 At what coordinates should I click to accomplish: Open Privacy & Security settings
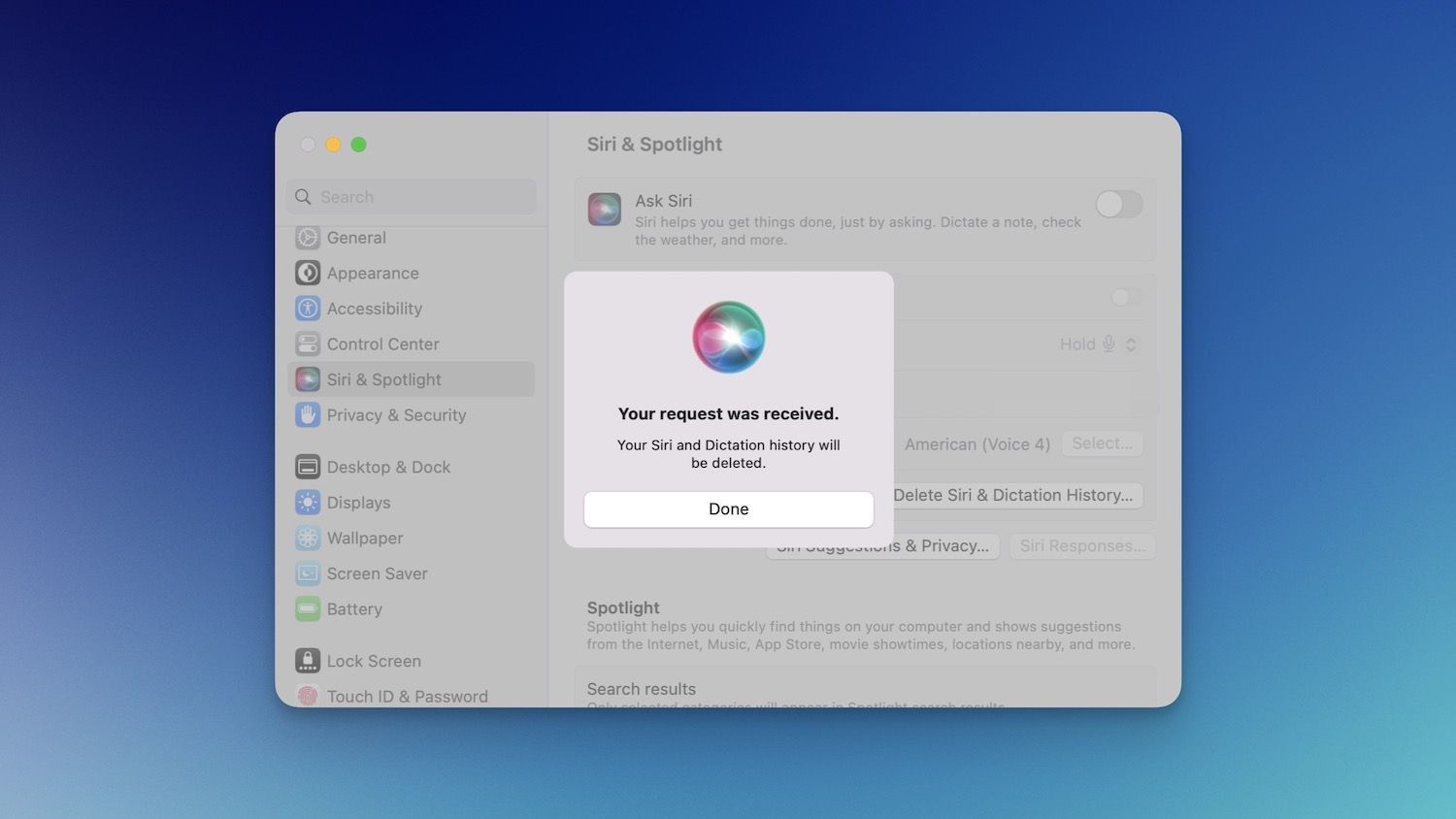tap(308, 415)
